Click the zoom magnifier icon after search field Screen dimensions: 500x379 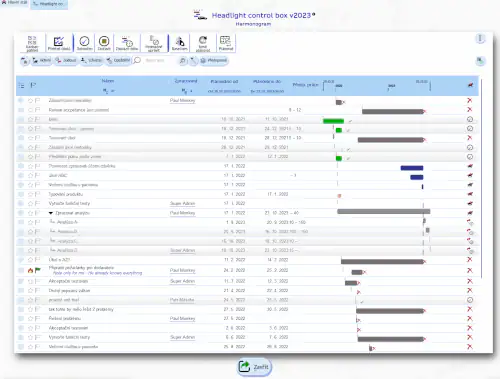pyautogui.click(x=183, y=61)
